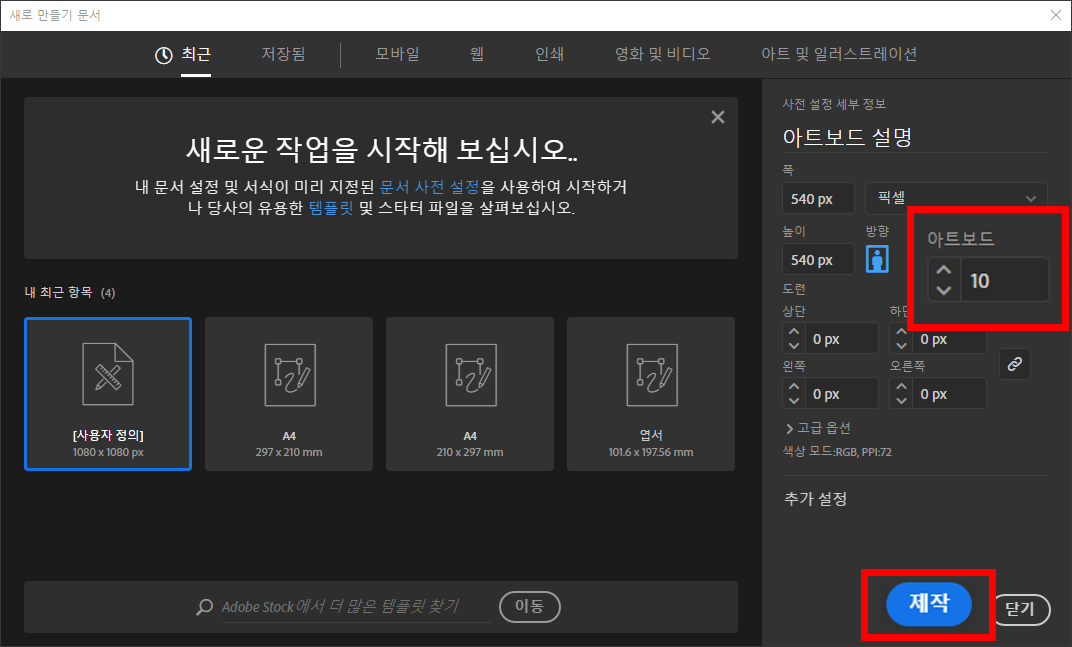Click the magnifier icon in Adobe Stock search
Image resolution: width=1072 pixels, height=647 pixels.
(x=205, y=607)
